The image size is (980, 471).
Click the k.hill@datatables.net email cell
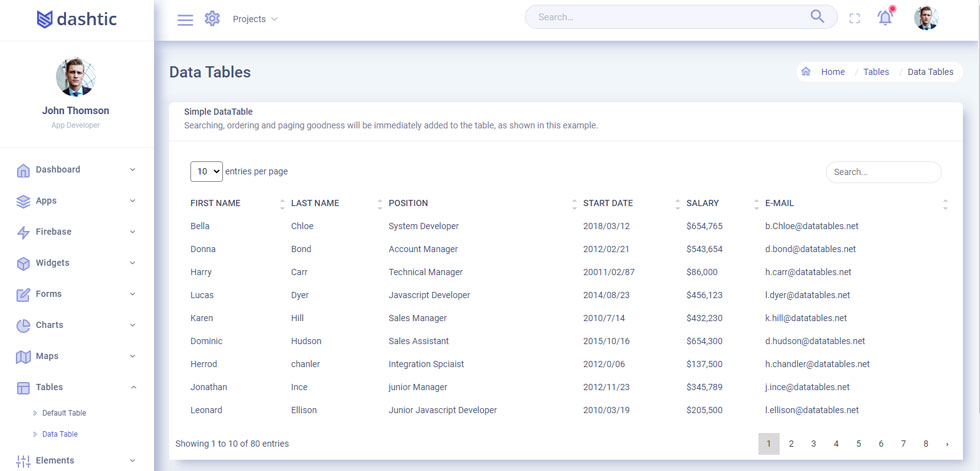(806, 318)
